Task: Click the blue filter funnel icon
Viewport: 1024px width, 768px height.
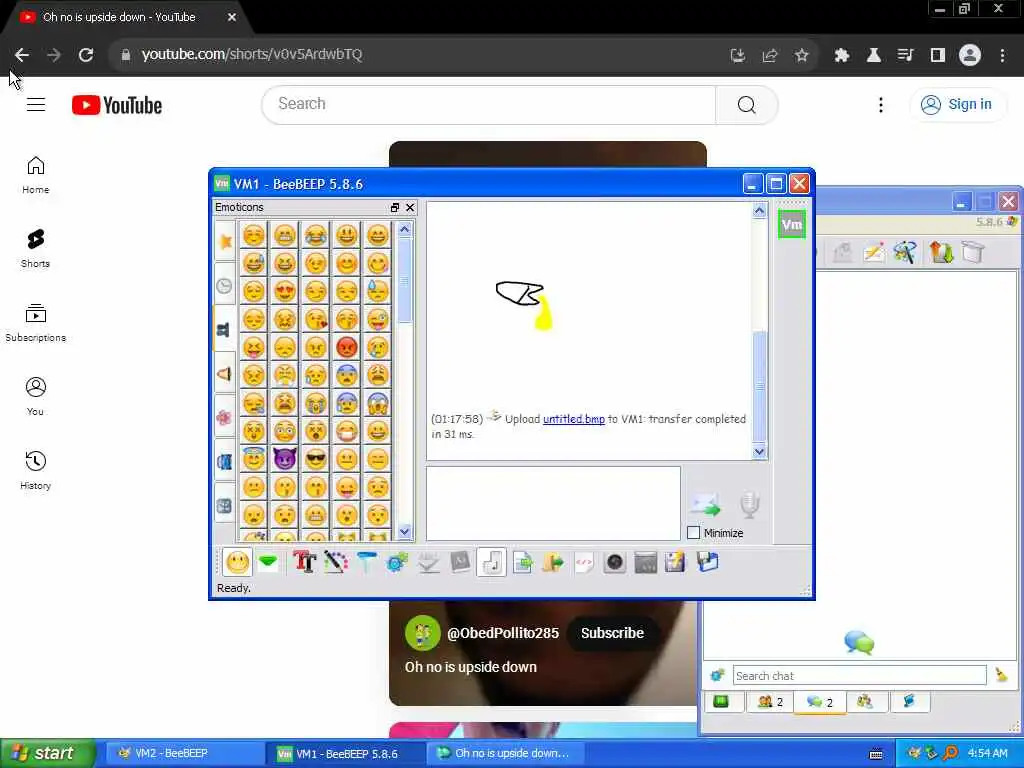Action: (x=366, y=562)
